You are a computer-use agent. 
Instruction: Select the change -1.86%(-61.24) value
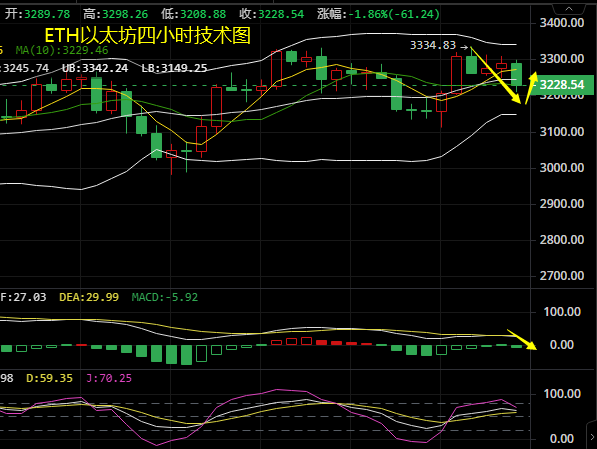point(394,14)
